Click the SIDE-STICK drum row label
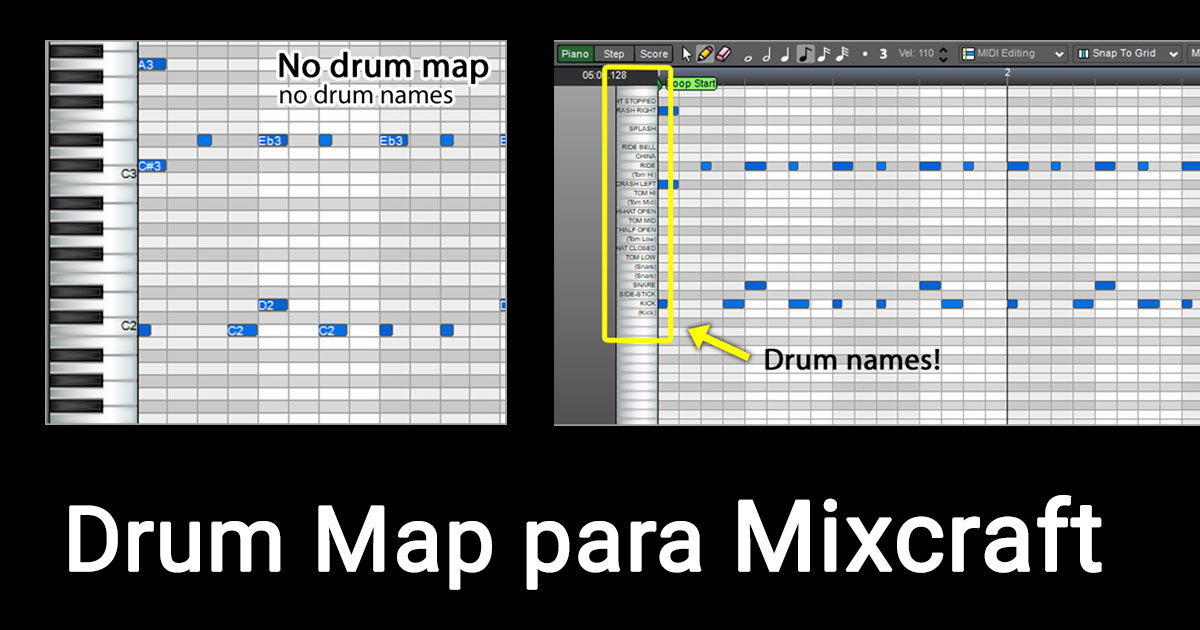This screenshot has width=1200, height=630. point(638,294)
